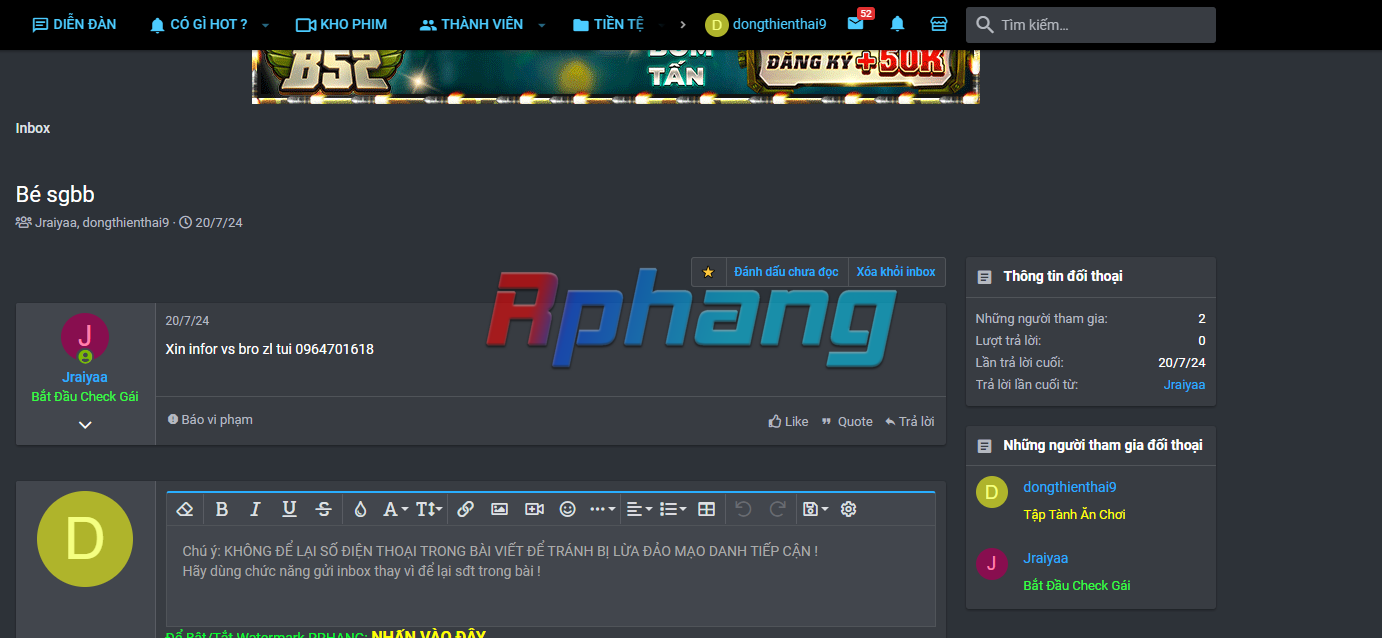Open the save draft dropdown
Viewport: 1382px width, 638px height.
[815, 509]
